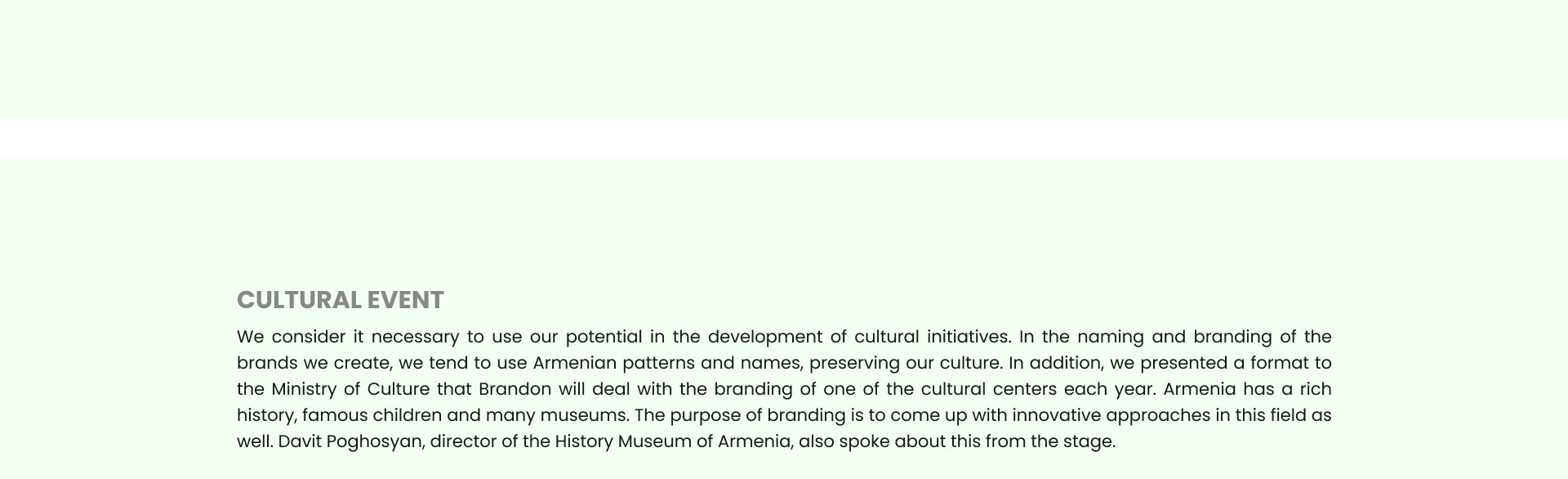Click the words "rich history" region start "Armenia has"
This screenshot has width=1568, height=479.
pyautogui.click(x=1218, y=389)
